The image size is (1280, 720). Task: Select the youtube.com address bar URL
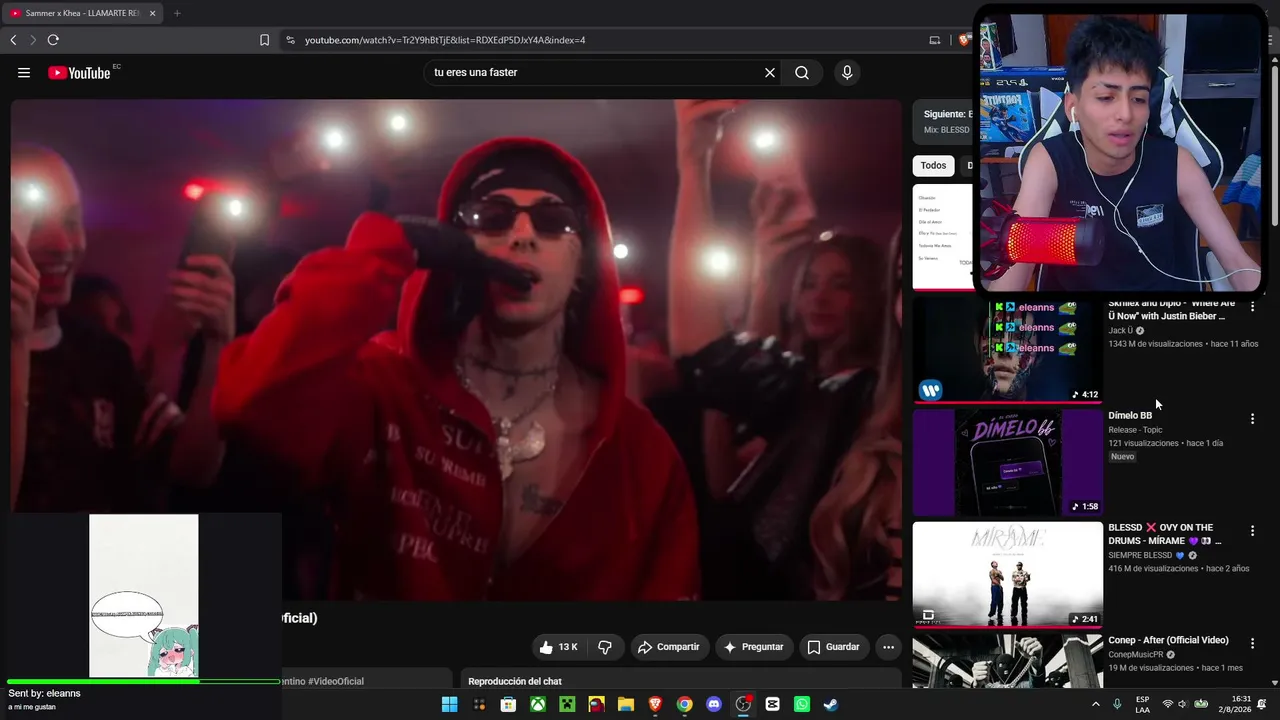(x=444, y=40)
